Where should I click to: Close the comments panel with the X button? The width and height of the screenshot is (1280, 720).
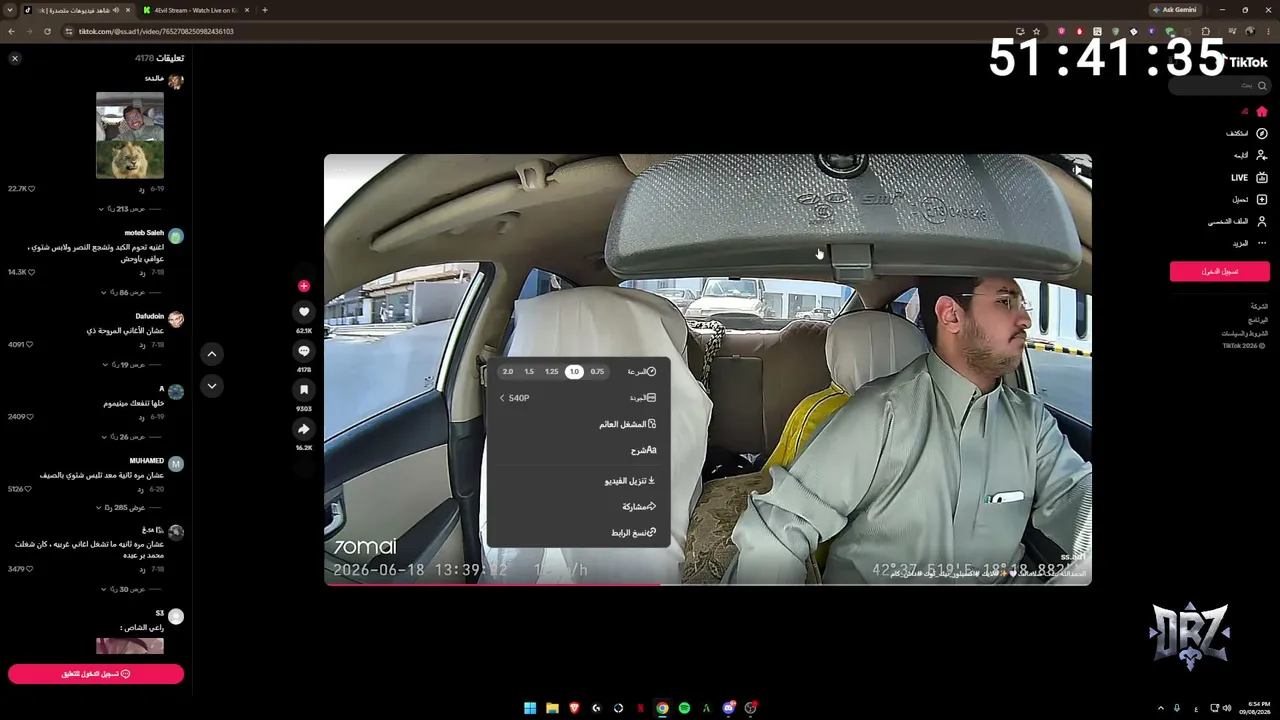click(15, 59)
